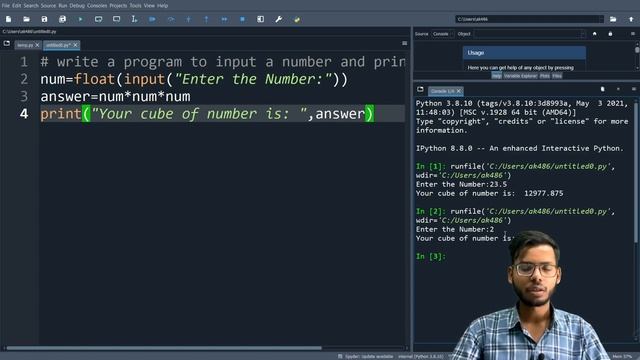
Task: Toggle lock in Help pane
Action: [610, 34]
